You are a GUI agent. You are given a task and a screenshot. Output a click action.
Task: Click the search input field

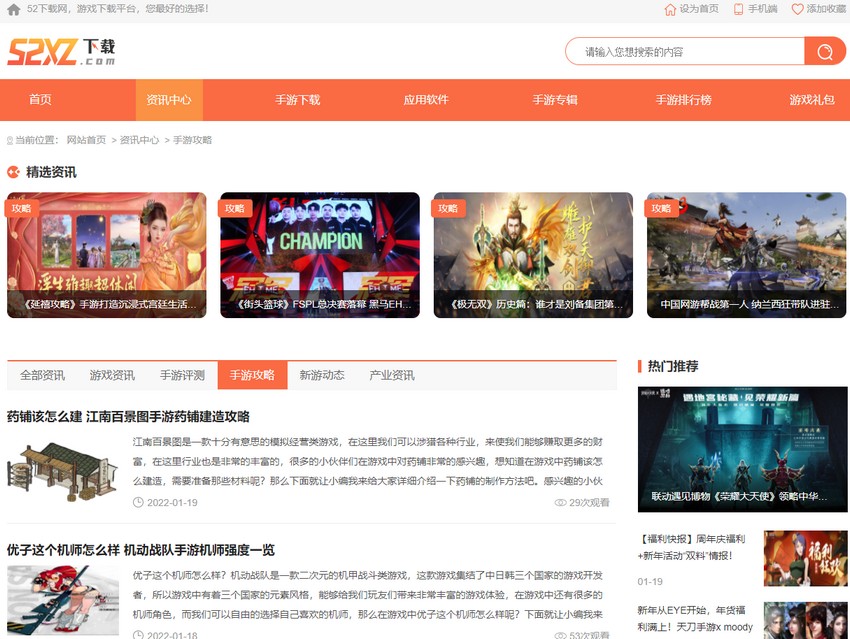(685, 51)
